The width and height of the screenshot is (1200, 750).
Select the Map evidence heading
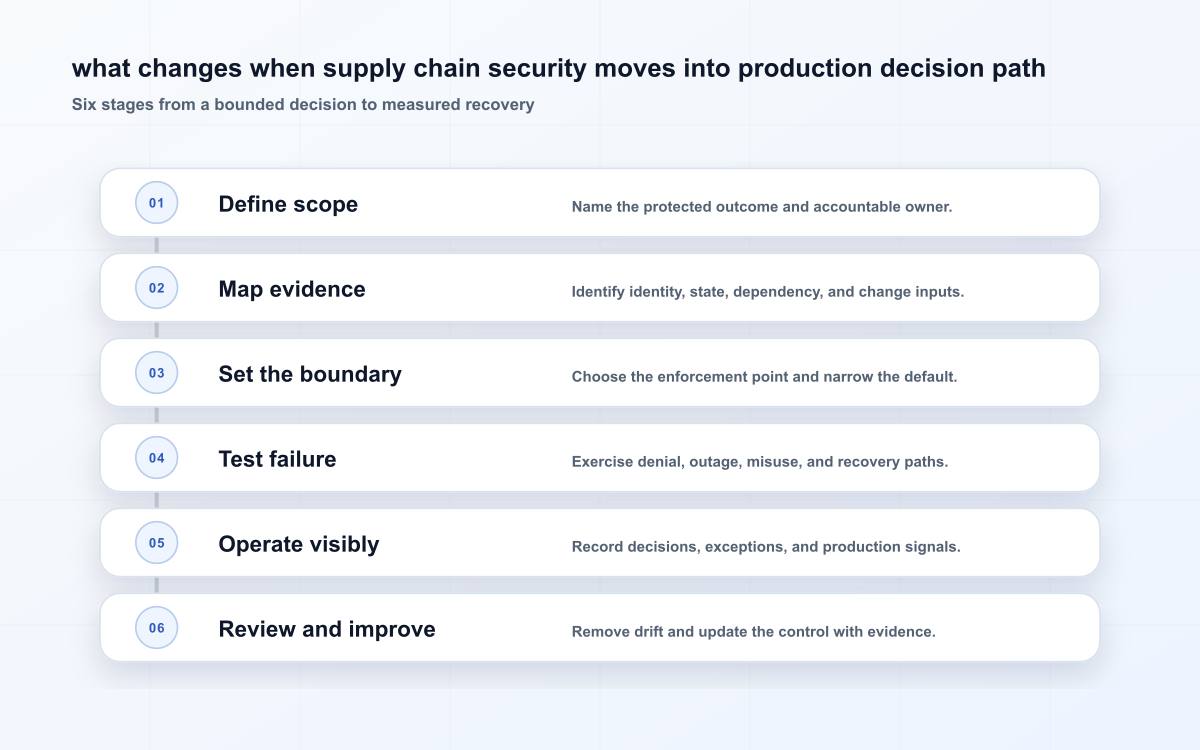pos(292,289)
